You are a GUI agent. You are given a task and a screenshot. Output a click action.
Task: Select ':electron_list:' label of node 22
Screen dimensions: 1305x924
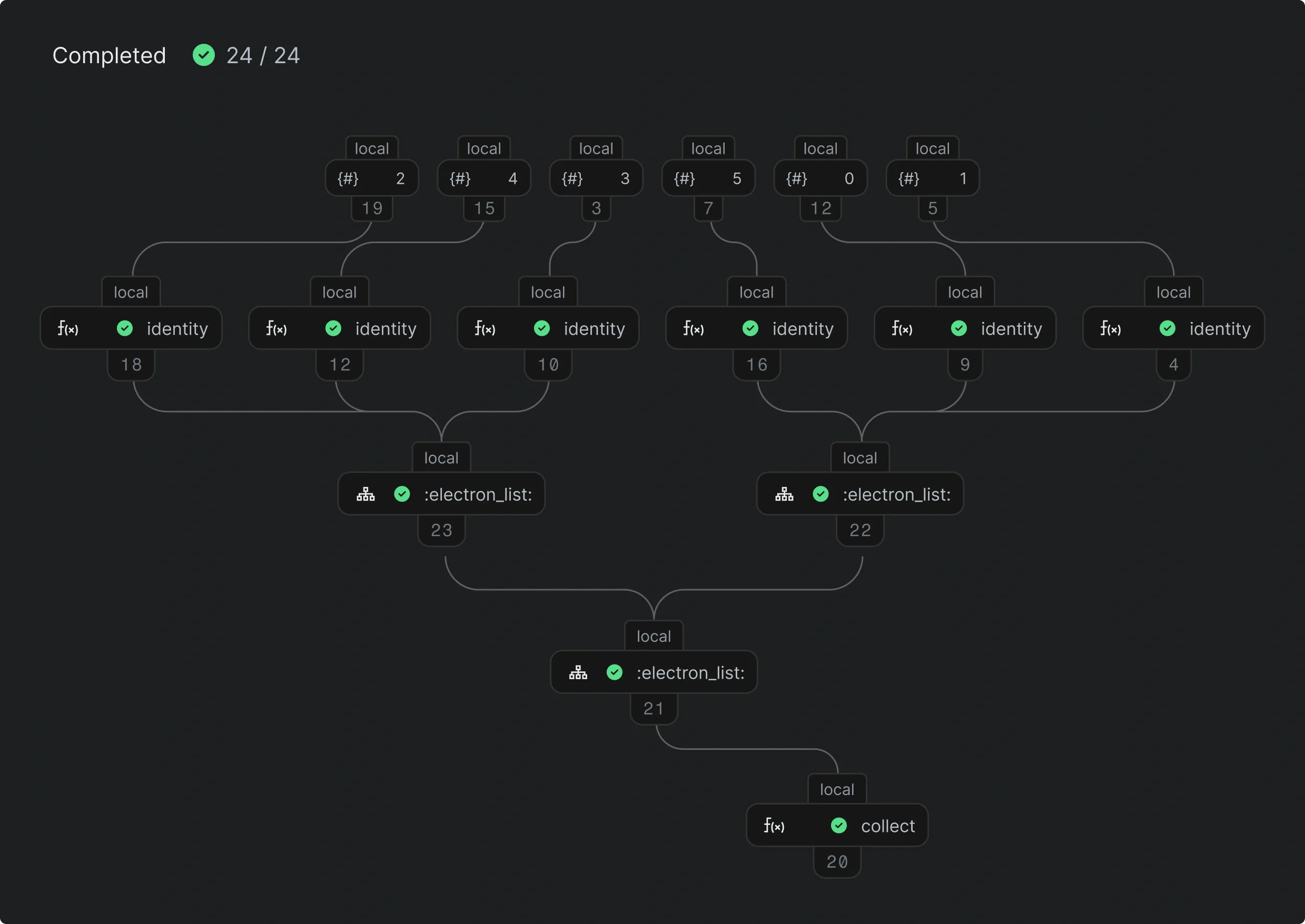point(897,494)
